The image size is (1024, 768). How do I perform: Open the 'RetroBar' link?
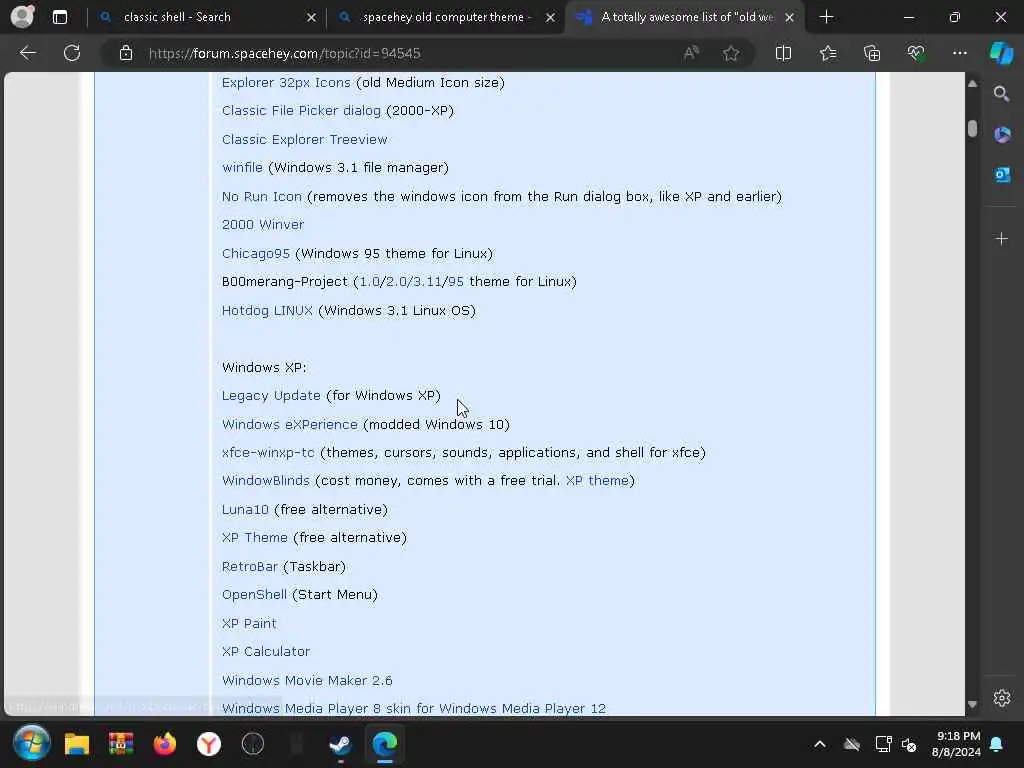(x=249, y=566)
